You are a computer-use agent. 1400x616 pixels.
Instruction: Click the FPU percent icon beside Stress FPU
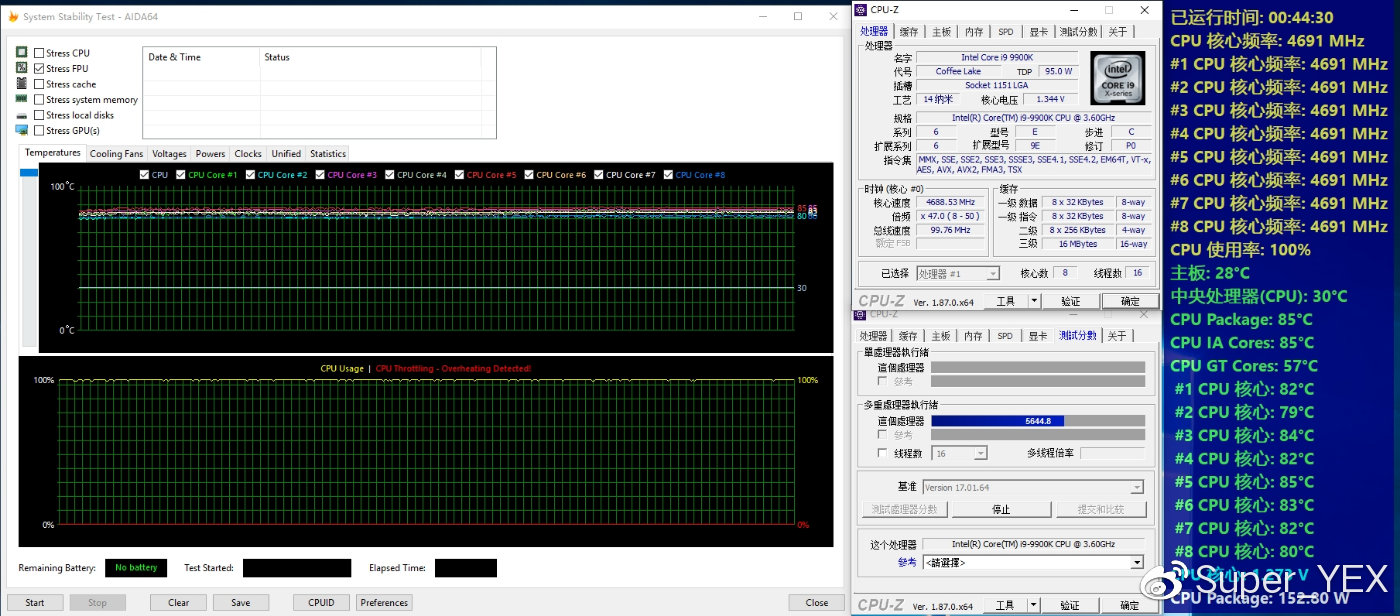pos(22,68)
